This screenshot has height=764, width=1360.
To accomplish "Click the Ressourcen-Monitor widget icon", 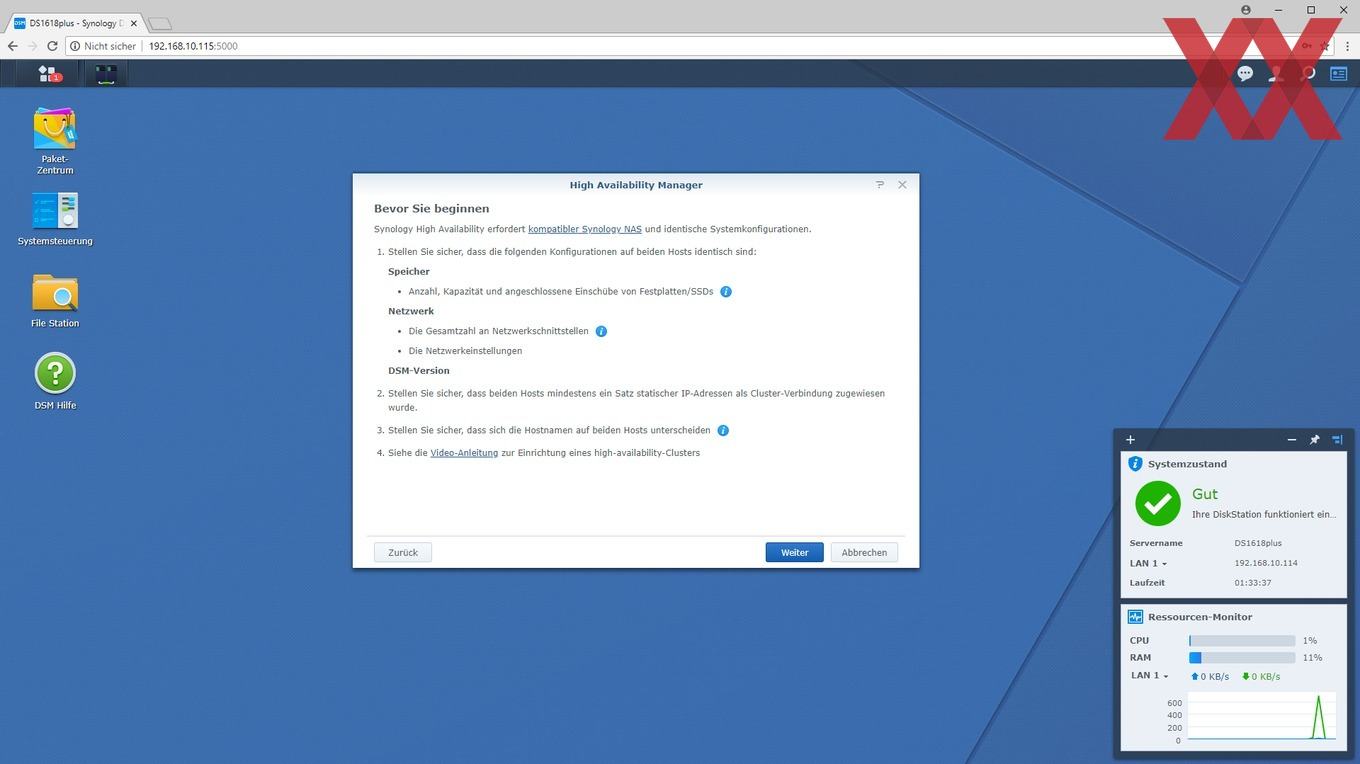I will click(x=1135, y=617).
